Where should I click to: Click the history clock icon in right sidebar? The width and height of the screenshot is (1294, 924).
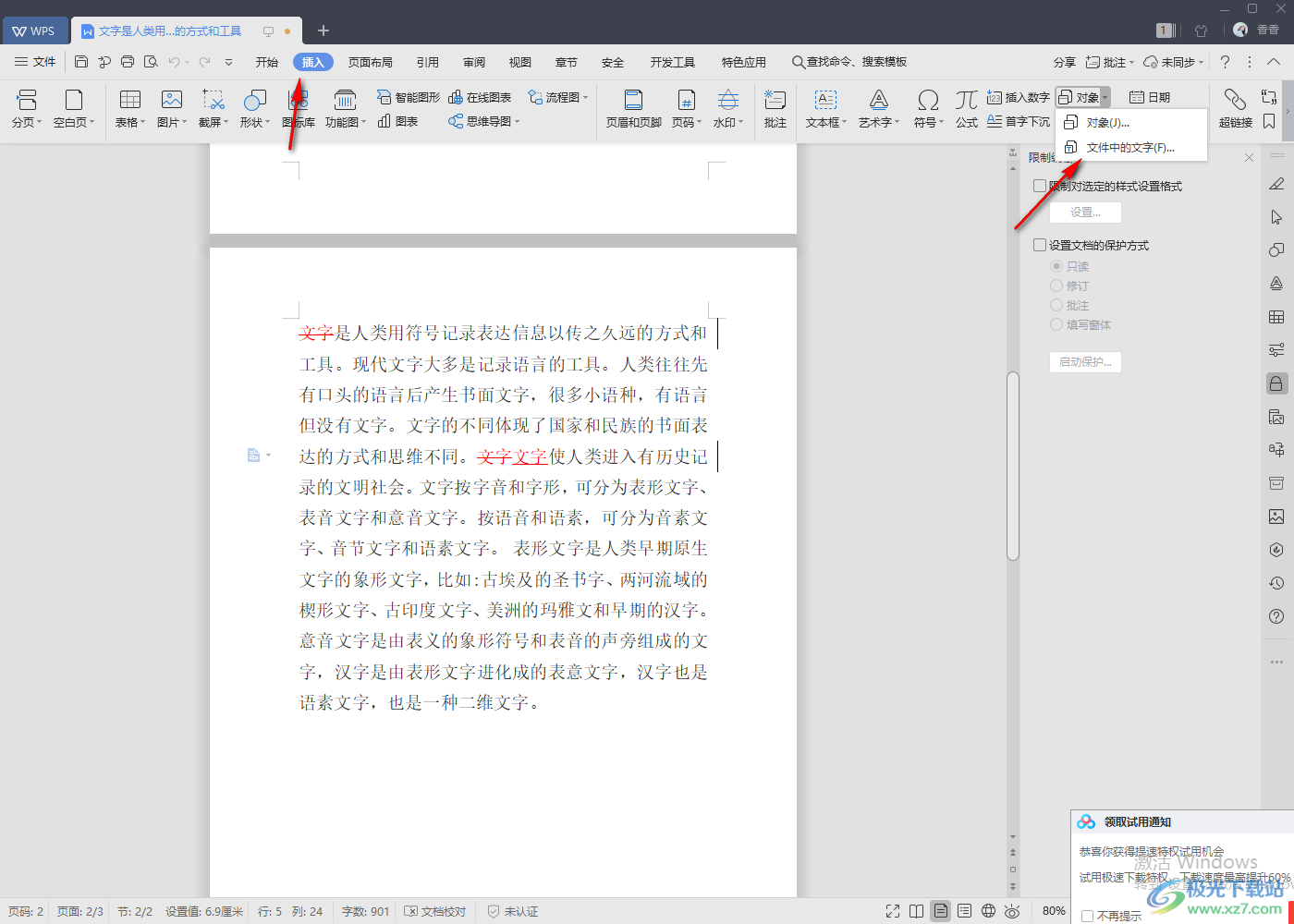(x=1276, y=583)
